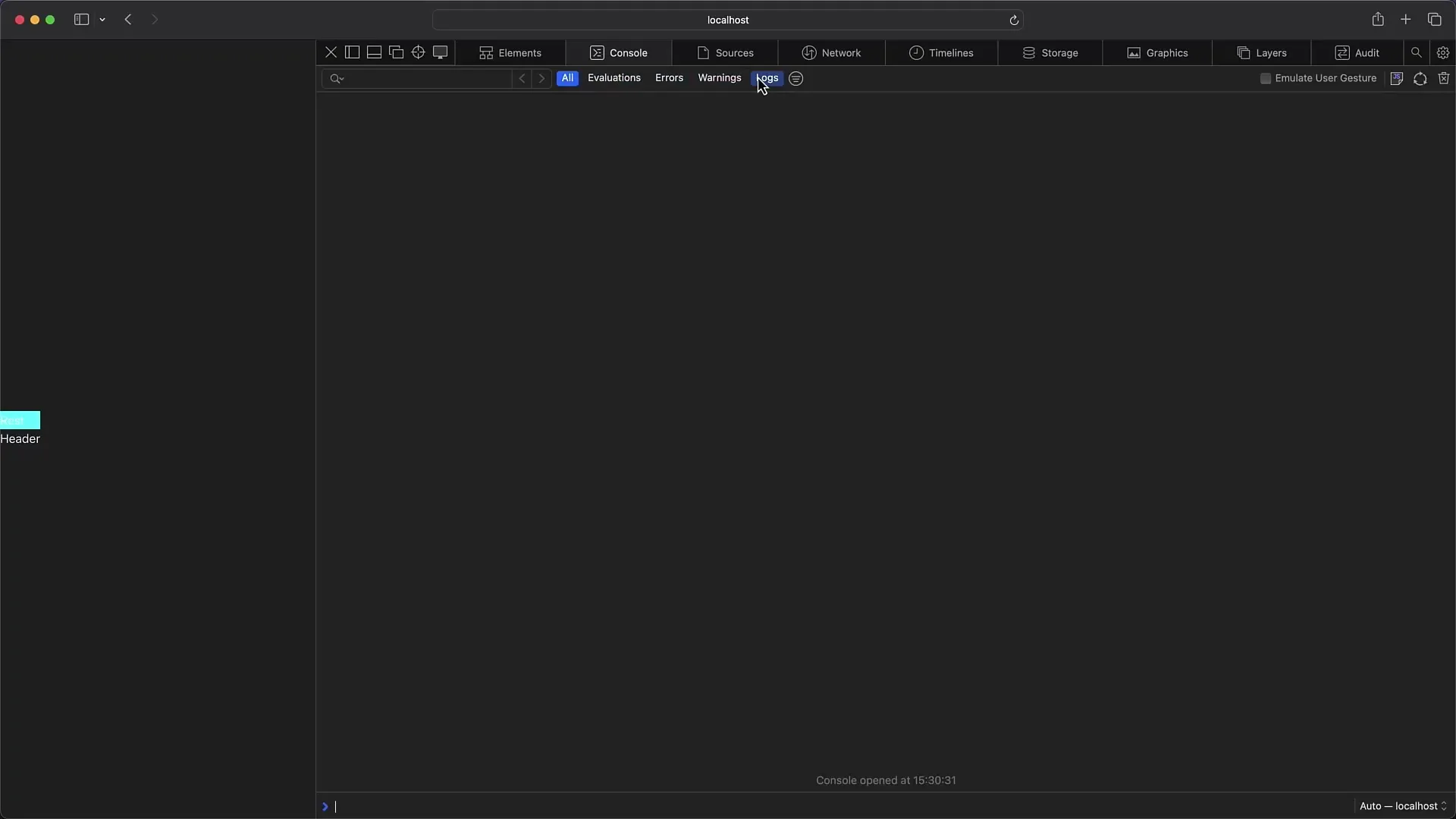Toggle the Safari sidebar button
1456x819 pixels.
pyautogui.click(x=81, y=20)
